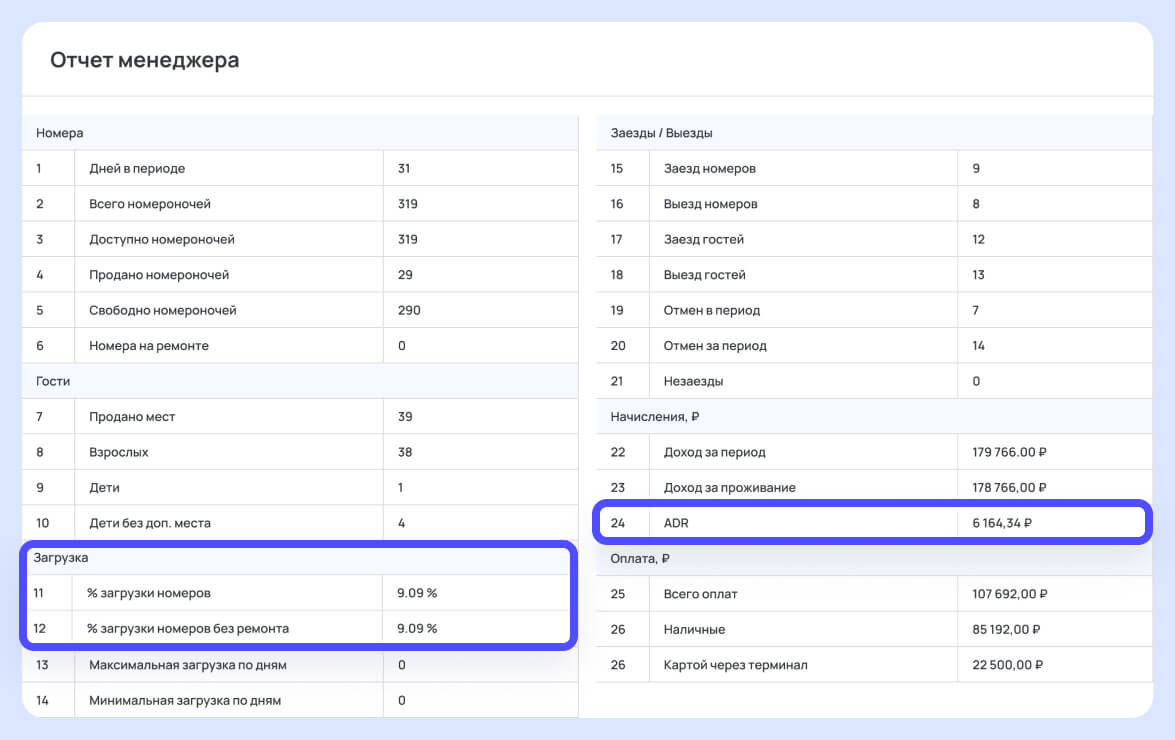Select the 'Всего номероночей' value 319
The width and height of the screenshot is (1175, 740).
pyautogui.click(x=408, y=204)
